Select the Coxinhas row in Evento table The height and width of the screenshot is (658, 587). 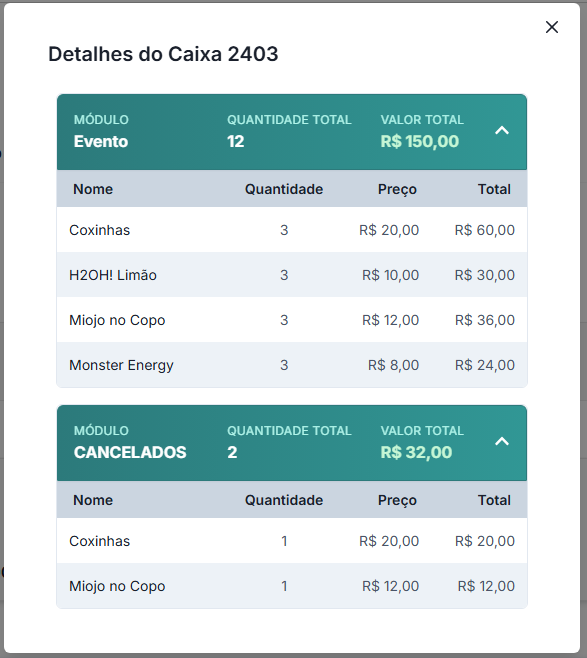[292, 230]
